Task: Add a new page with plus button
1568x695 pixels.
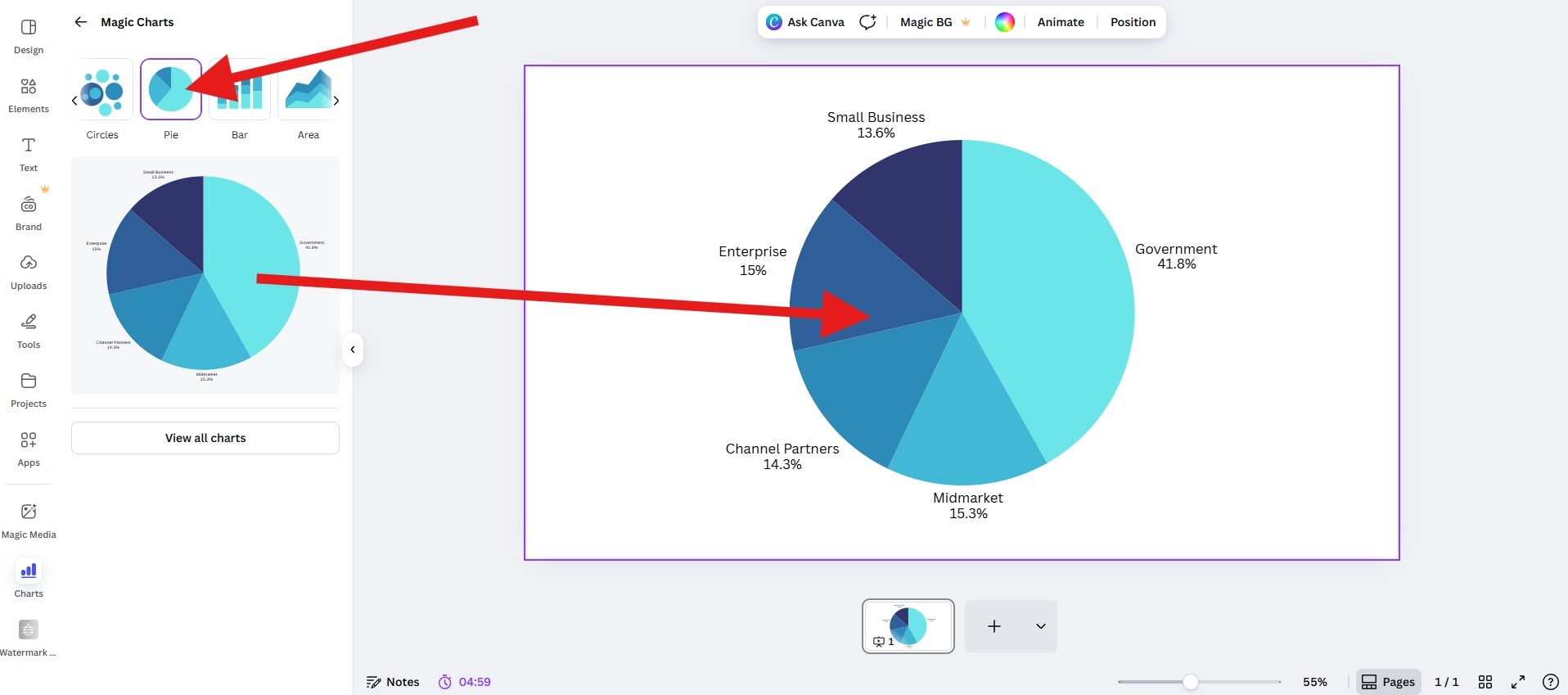Action: 994,626
